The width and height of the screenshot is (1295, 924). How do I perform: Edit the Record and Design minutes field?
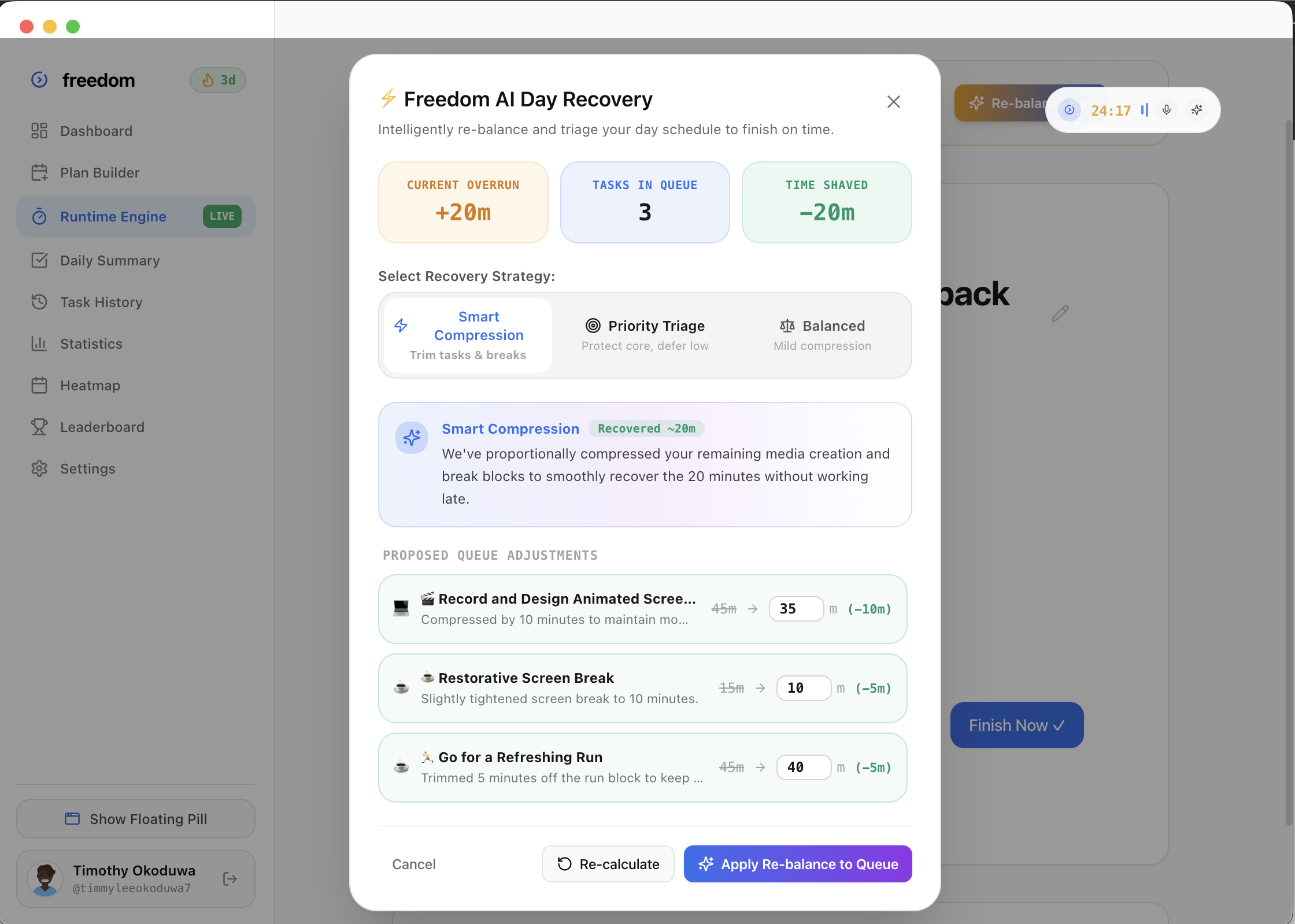coord(796,609)
